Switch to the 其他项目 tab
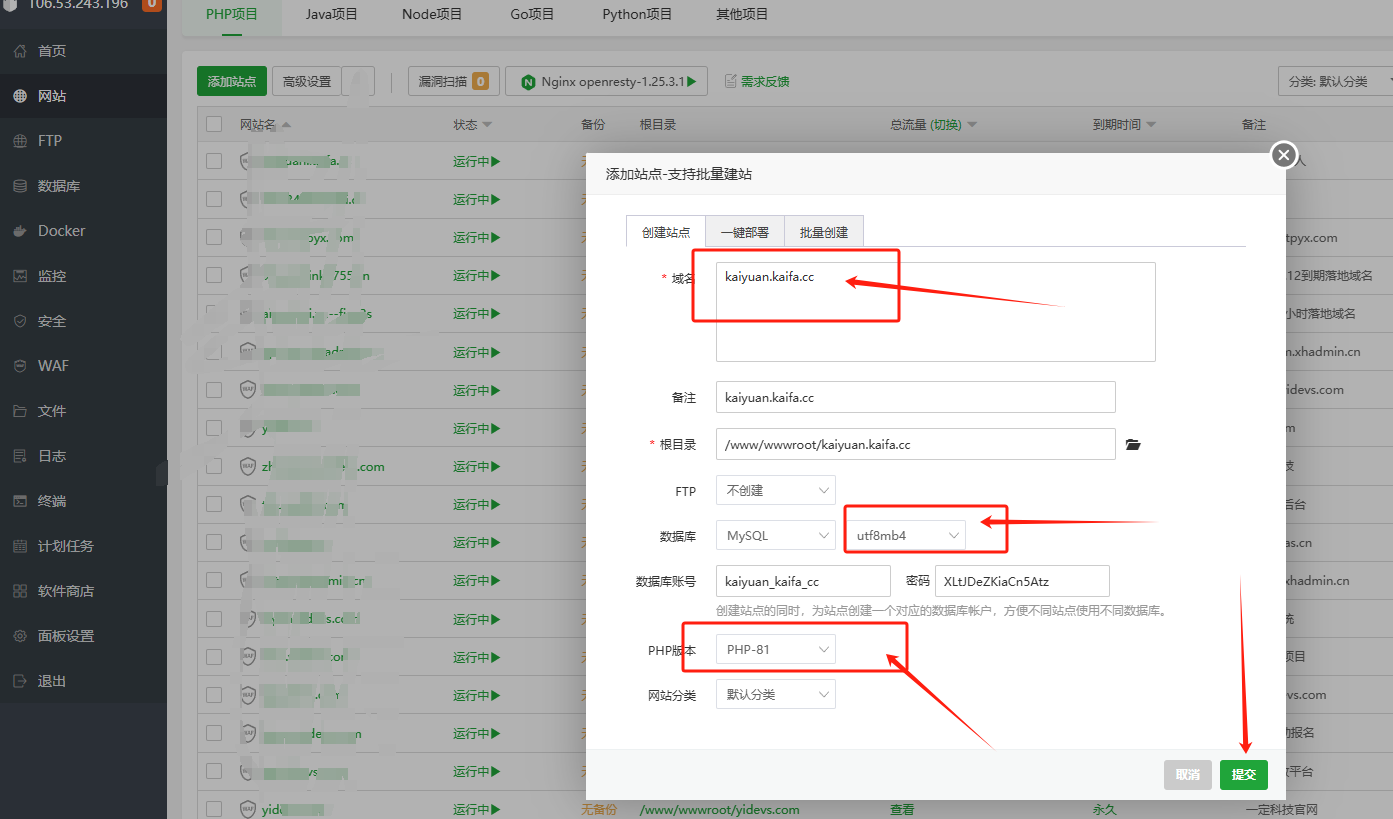Viewport: 1393px width, 819px height. (742, 14)
